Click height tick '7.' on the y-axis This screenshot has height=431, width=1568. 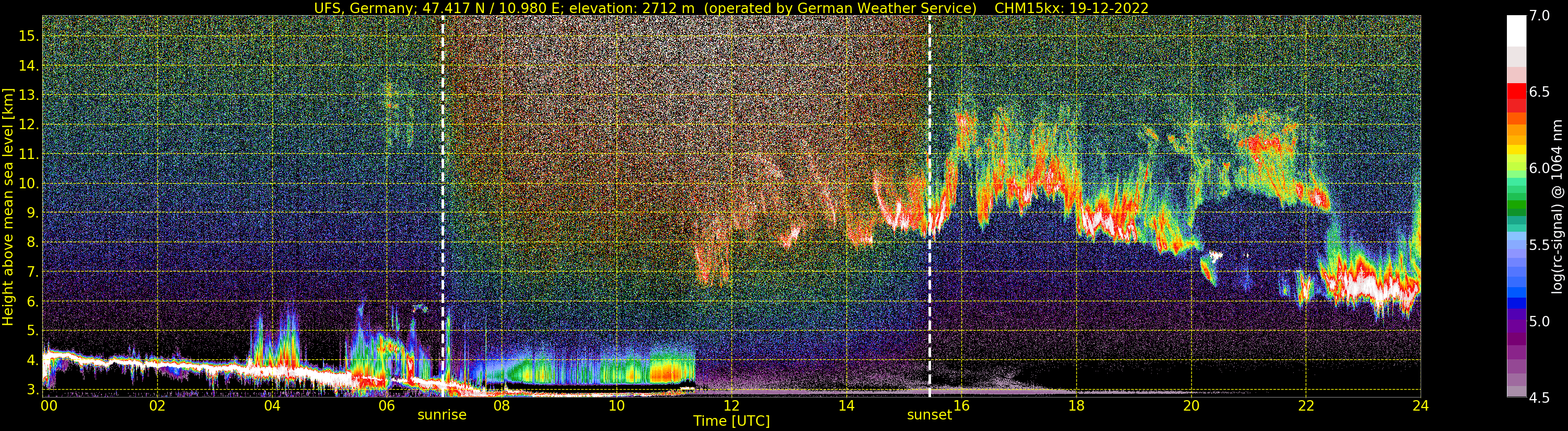(x=33, y=271)
